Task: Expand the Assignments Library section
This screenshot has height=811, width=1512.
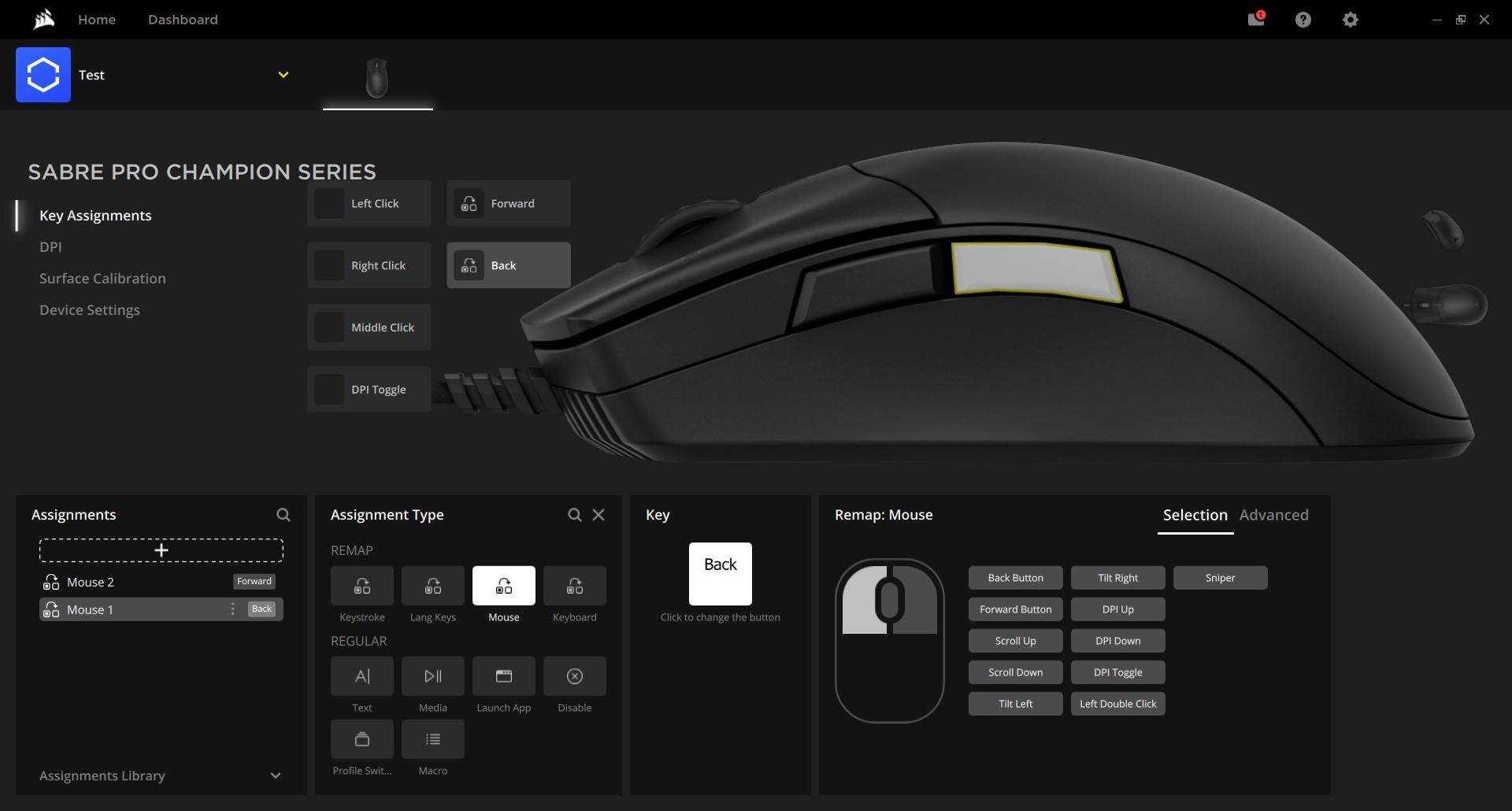Action: [x=276, y=776]
